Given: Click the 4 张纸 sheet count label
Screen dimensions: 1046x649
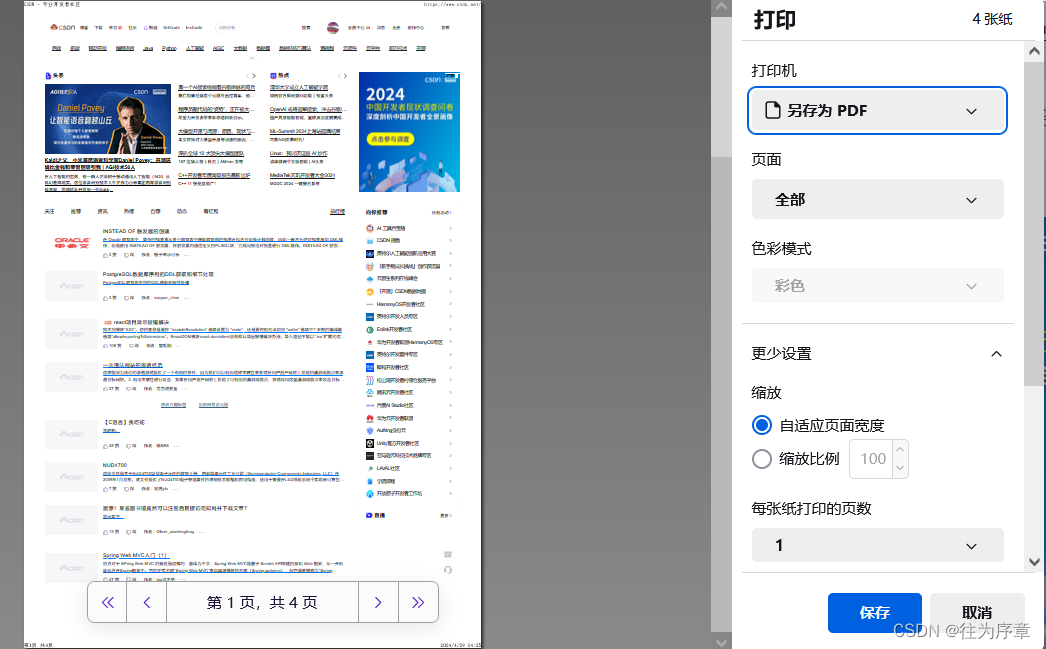Looking at the screenshot, I should pyautogui.click(x=992, y=19).
